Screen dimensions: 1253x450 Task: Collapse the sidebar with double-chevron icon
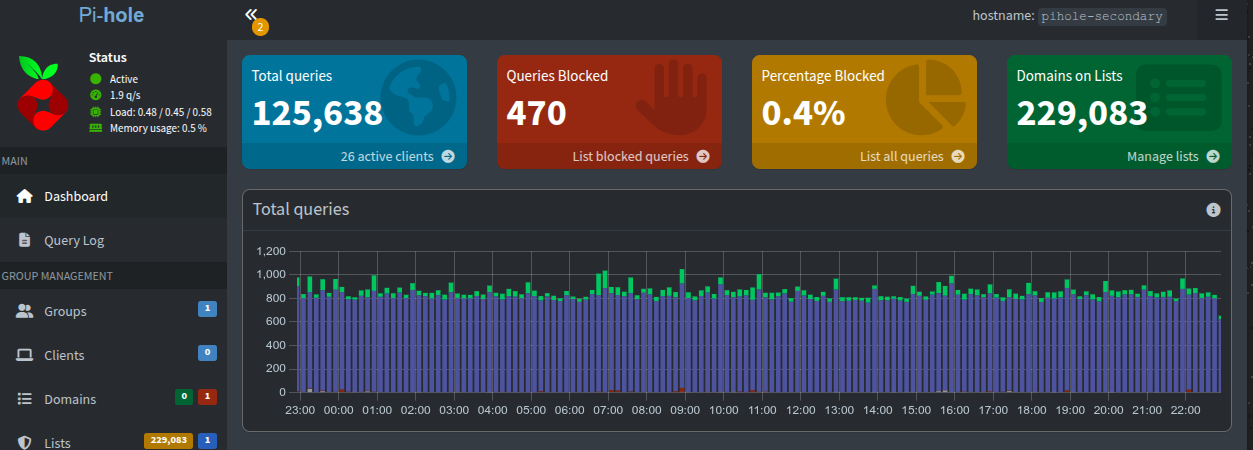tap(251, 14)
